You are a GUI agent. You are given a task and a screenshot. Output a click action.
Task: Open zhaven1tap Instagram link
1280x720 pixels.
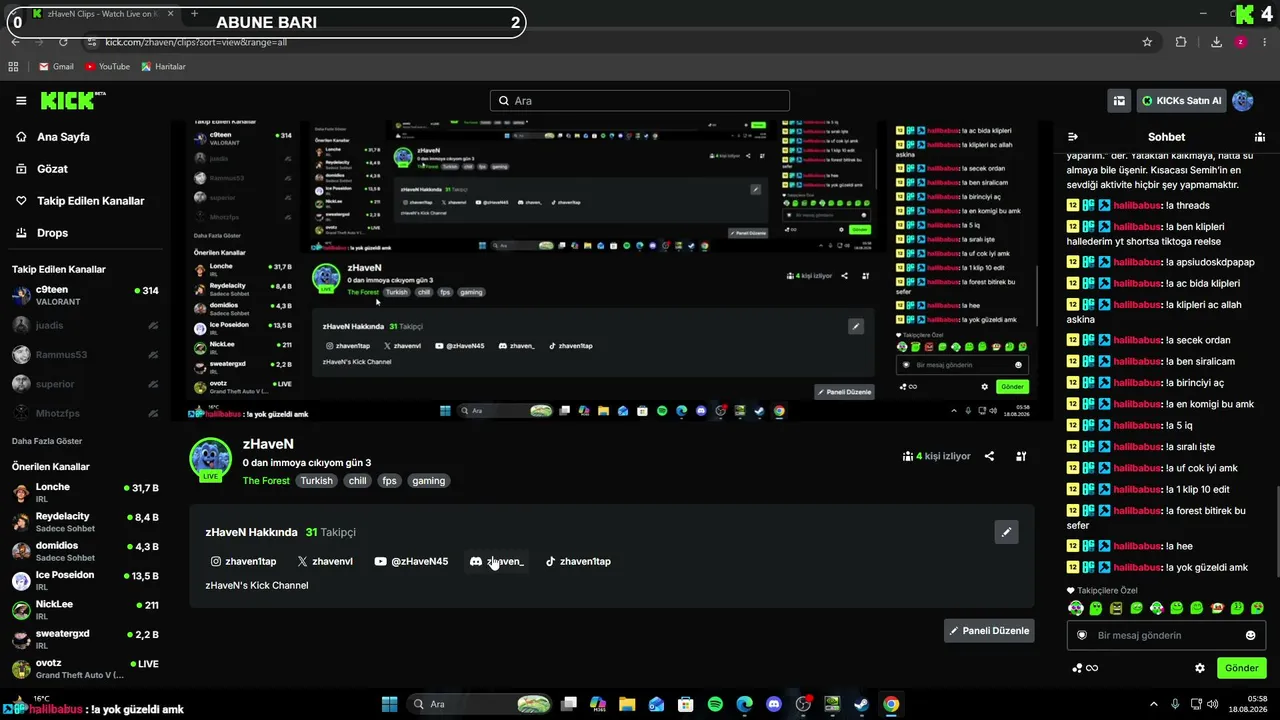tap(243, 561)
